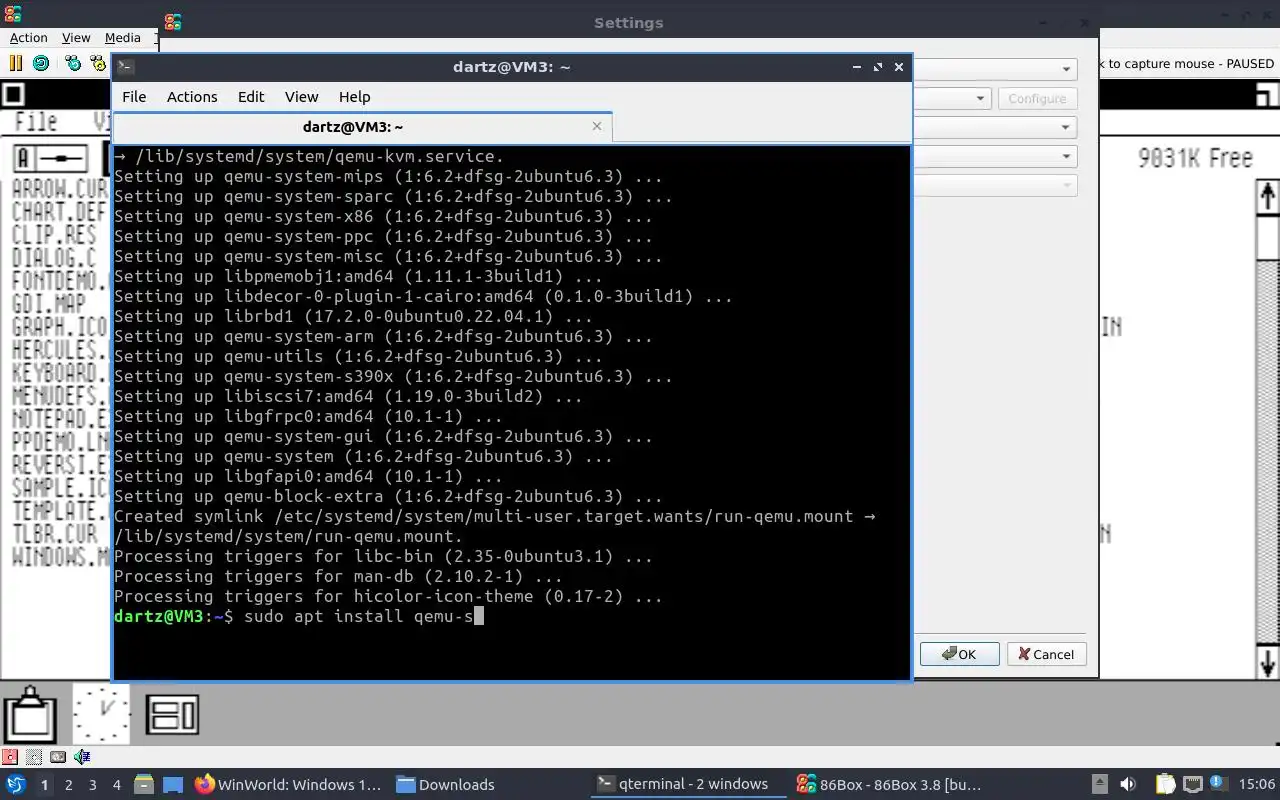
Task: Click the floppy drive status bar icon
Action: pos(10,757)
